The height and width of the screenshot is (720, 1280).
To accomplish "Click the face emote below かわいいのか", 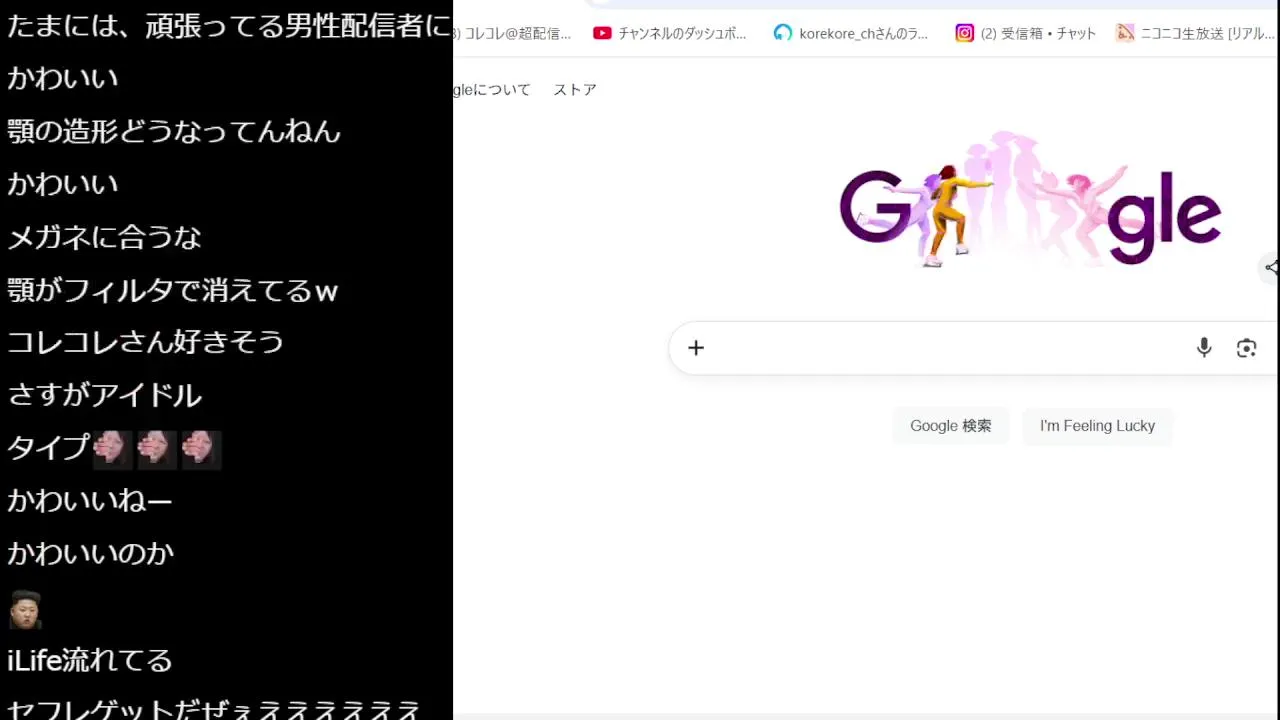I will tap(25, 609).
